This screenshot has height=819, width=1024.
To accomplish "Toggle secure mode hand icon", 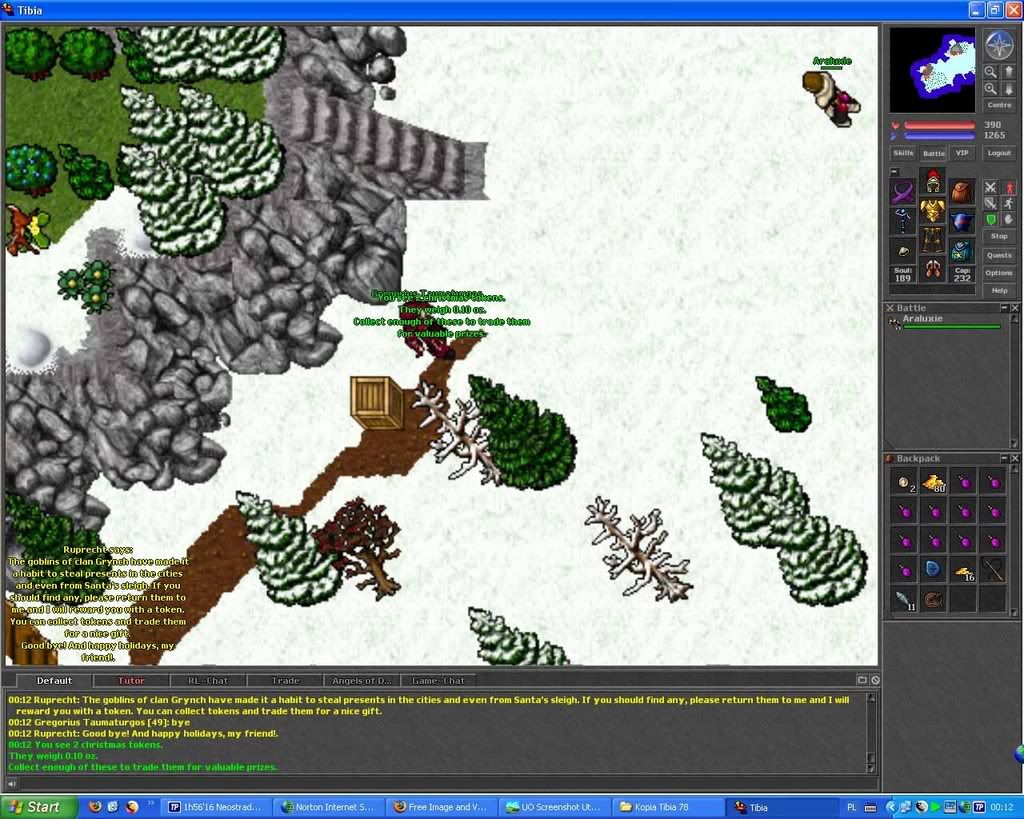I will tap(1008, 219).
